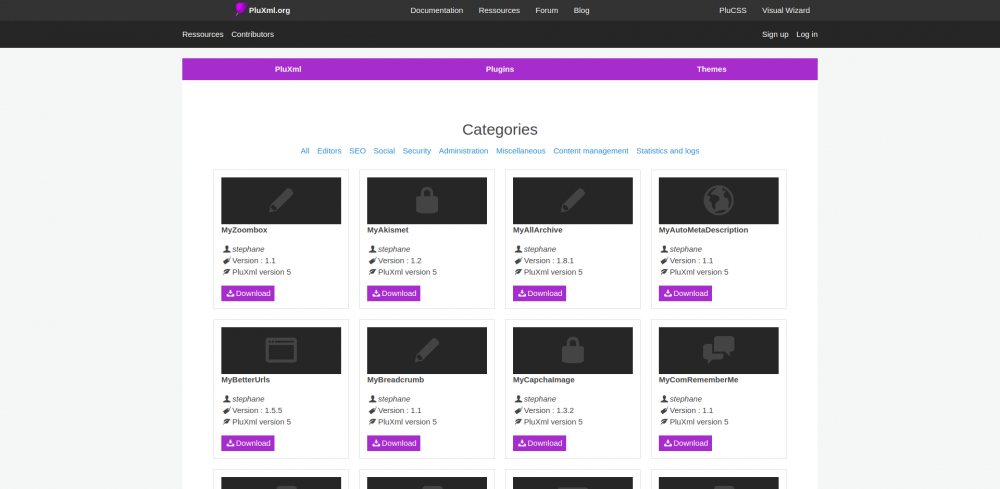Viewport: 1000px width, 489px height.
Task: Click the Version : 1.3.2 text
Action: click(548, 411)
